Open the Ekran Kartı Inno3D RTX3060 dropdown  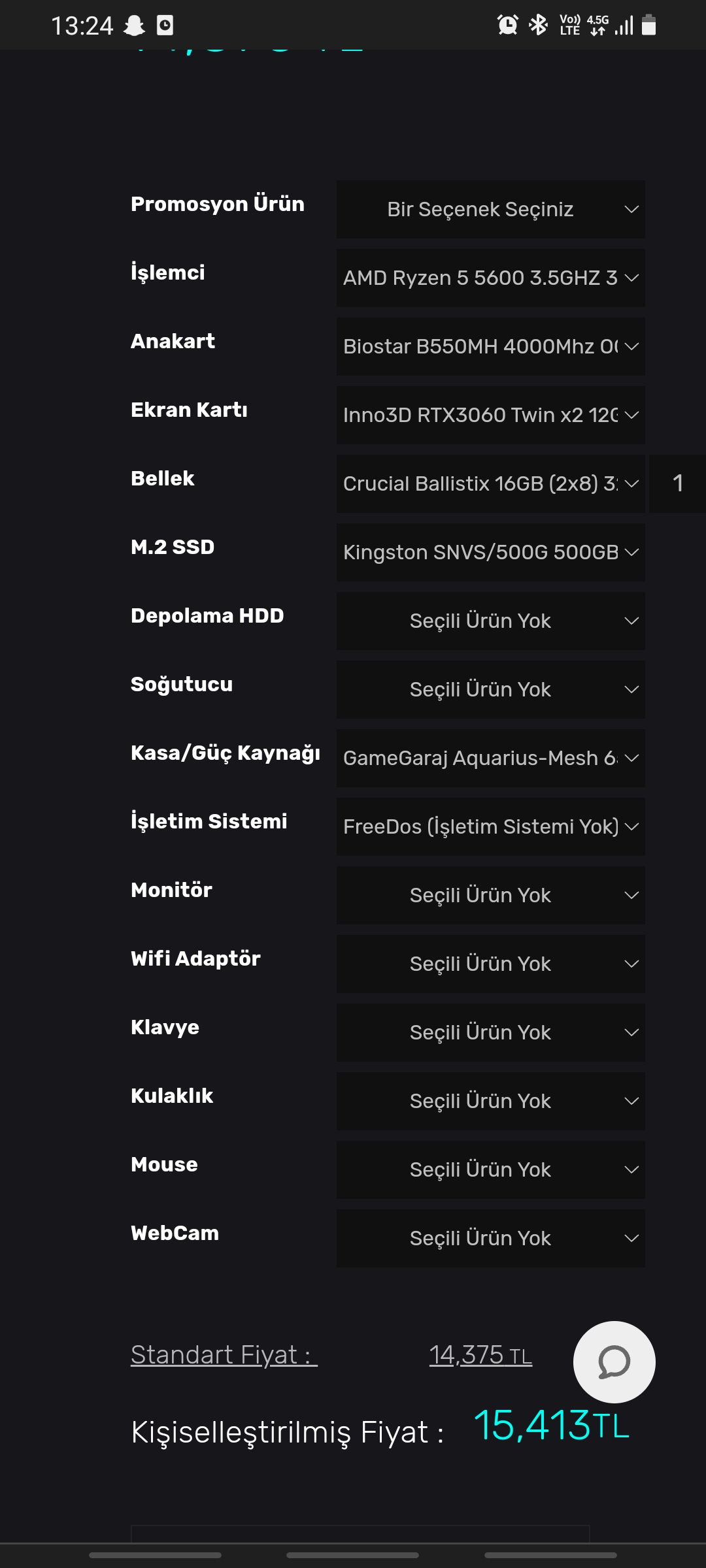click(490, 415)
